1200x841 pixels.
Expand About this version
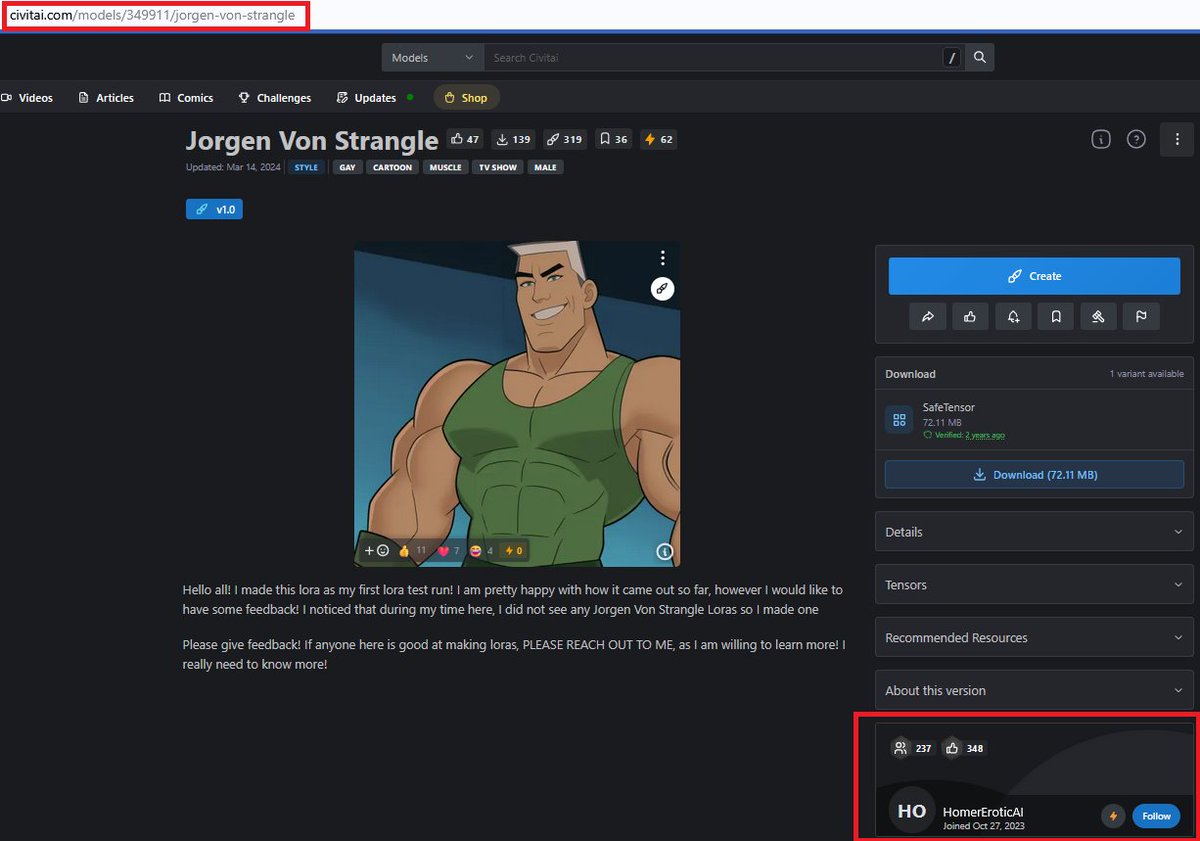coord(1034,691)
